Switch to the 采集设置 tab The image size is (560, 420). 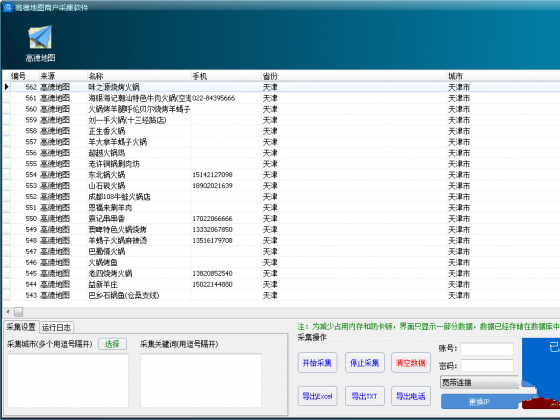click(21, 327)
